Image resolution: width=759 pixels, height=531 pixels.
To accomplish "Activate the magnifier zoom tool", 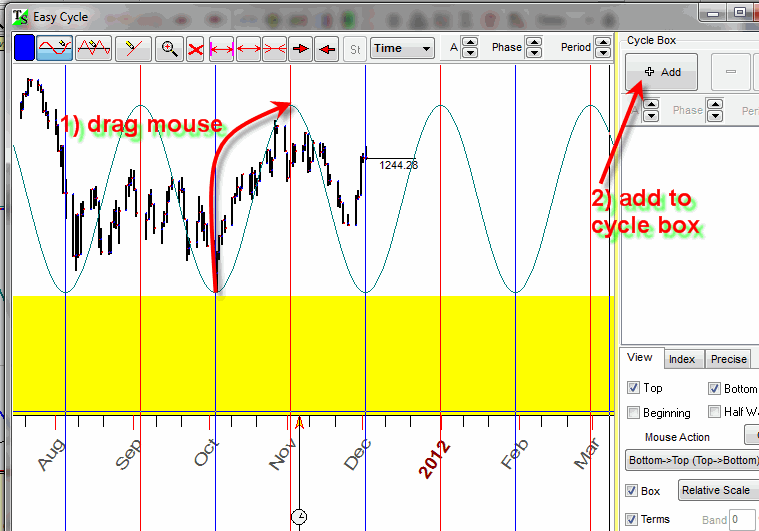I will coord(170,48).
